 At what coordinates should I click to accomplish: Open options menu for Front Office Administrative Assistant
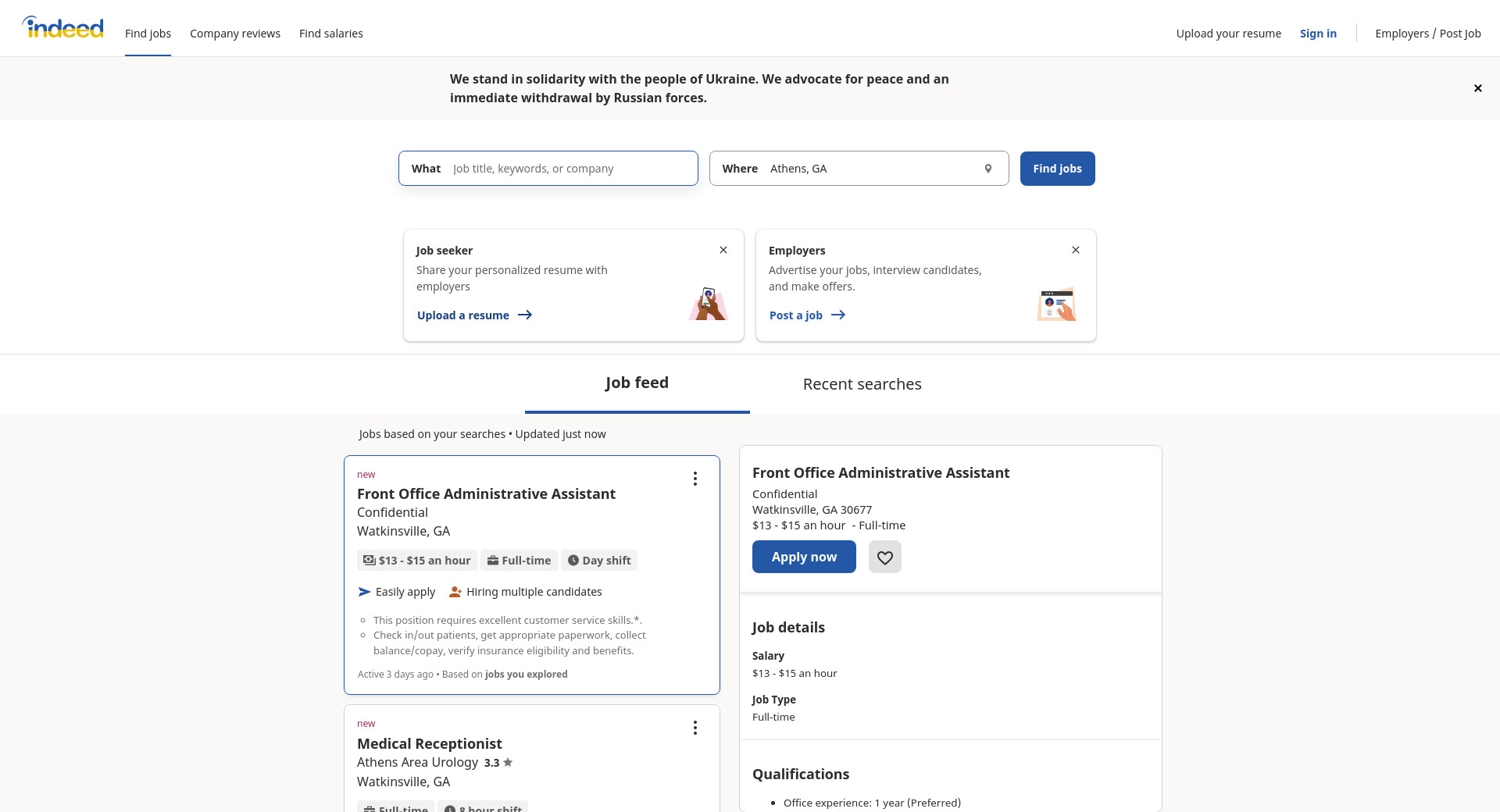(x=695, y=479)
